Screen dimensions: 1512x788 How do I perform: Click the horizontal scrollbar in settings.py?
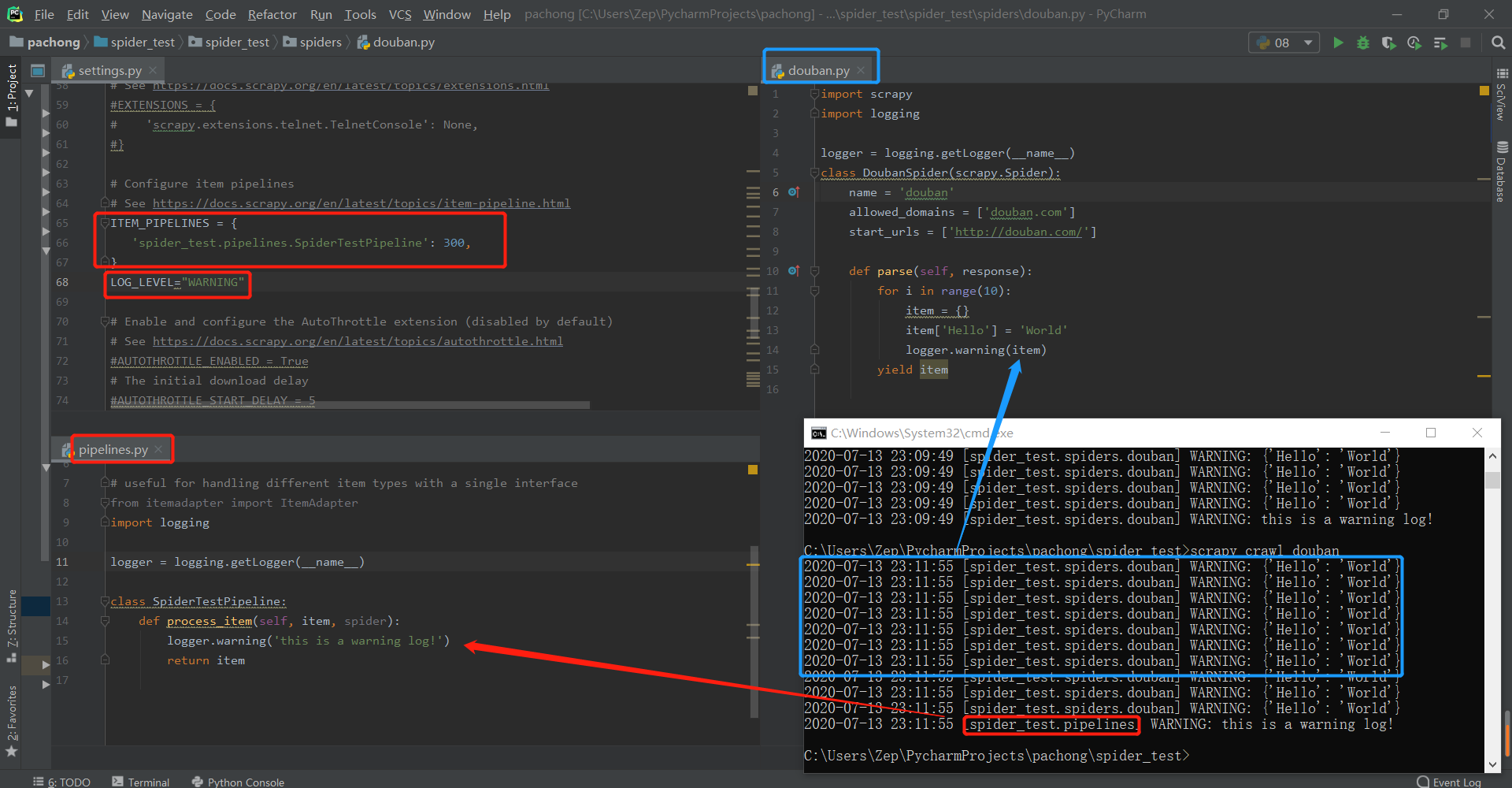350,405
